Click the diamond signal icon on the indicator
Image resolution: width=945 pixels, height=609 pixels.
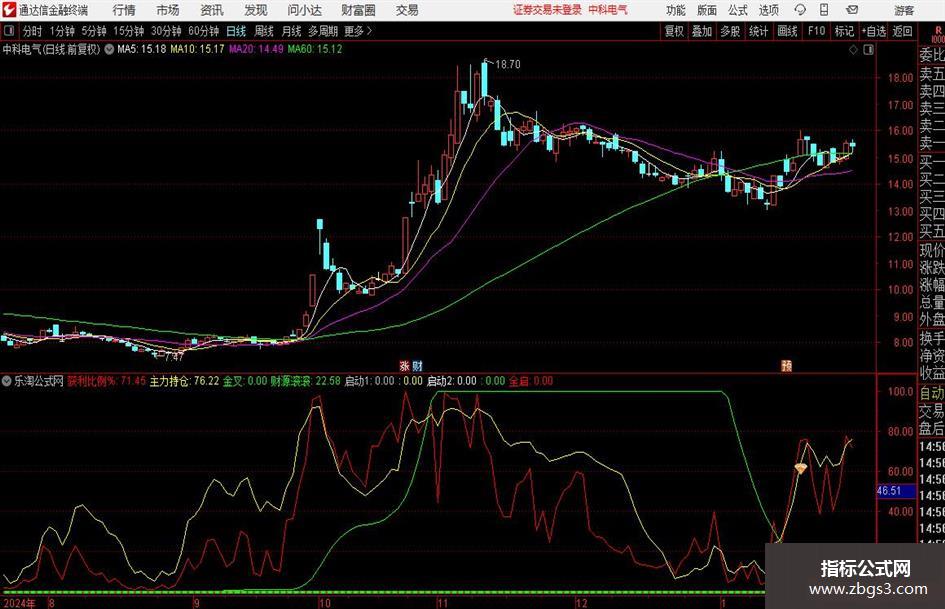(x=800, y=468)
